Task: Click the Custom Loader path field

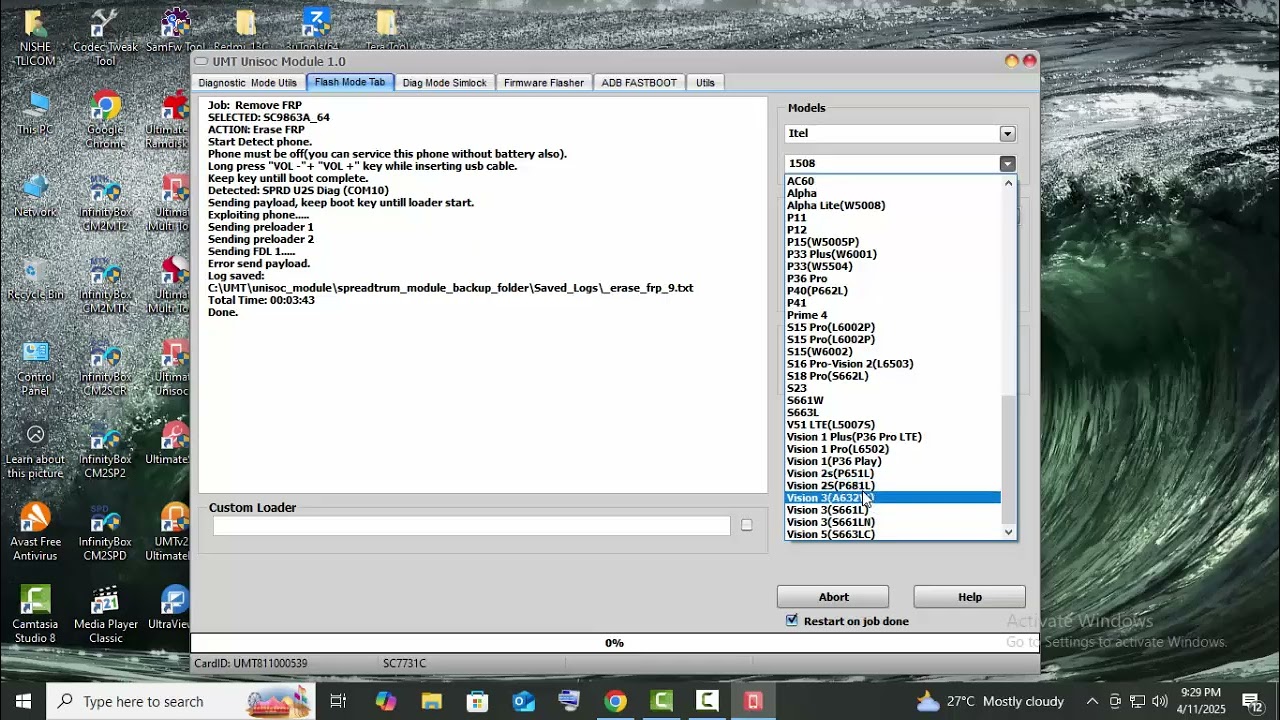Action: [471, 526]
